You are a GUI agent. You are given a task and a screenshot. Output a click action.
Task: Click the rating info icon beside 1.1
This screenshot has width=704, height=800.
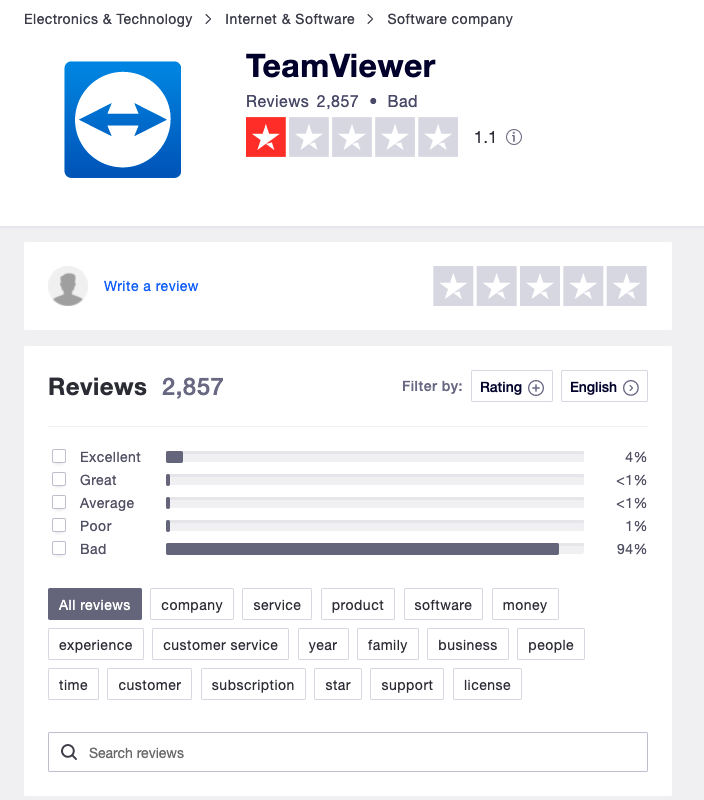coord(514,138)
